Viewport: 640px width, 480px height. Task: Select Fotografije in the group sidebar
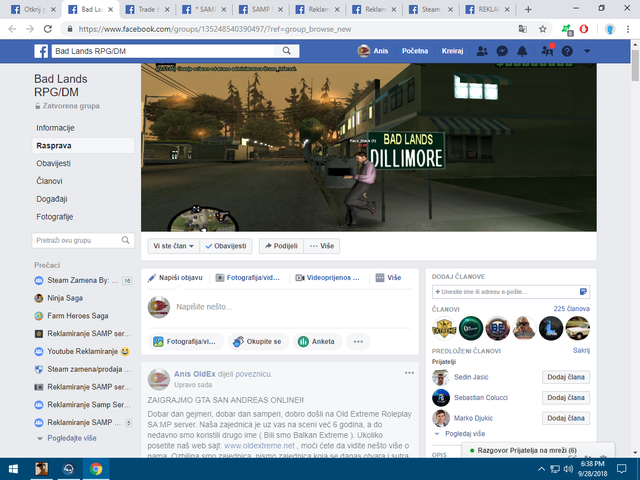[x=55, y=217]
